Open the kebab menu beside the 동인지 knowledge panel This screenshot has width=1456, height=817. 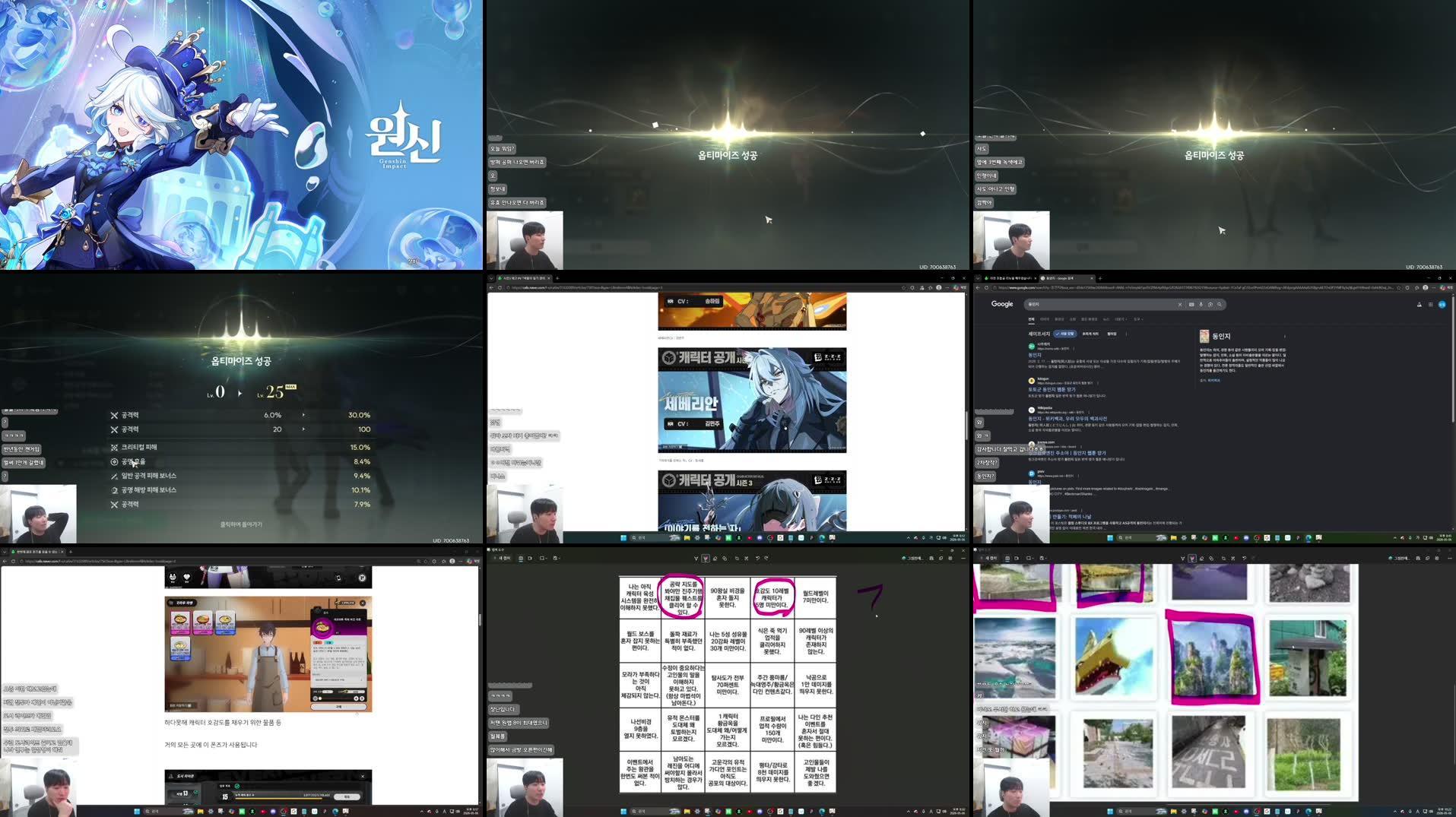tap(1285, 336)
